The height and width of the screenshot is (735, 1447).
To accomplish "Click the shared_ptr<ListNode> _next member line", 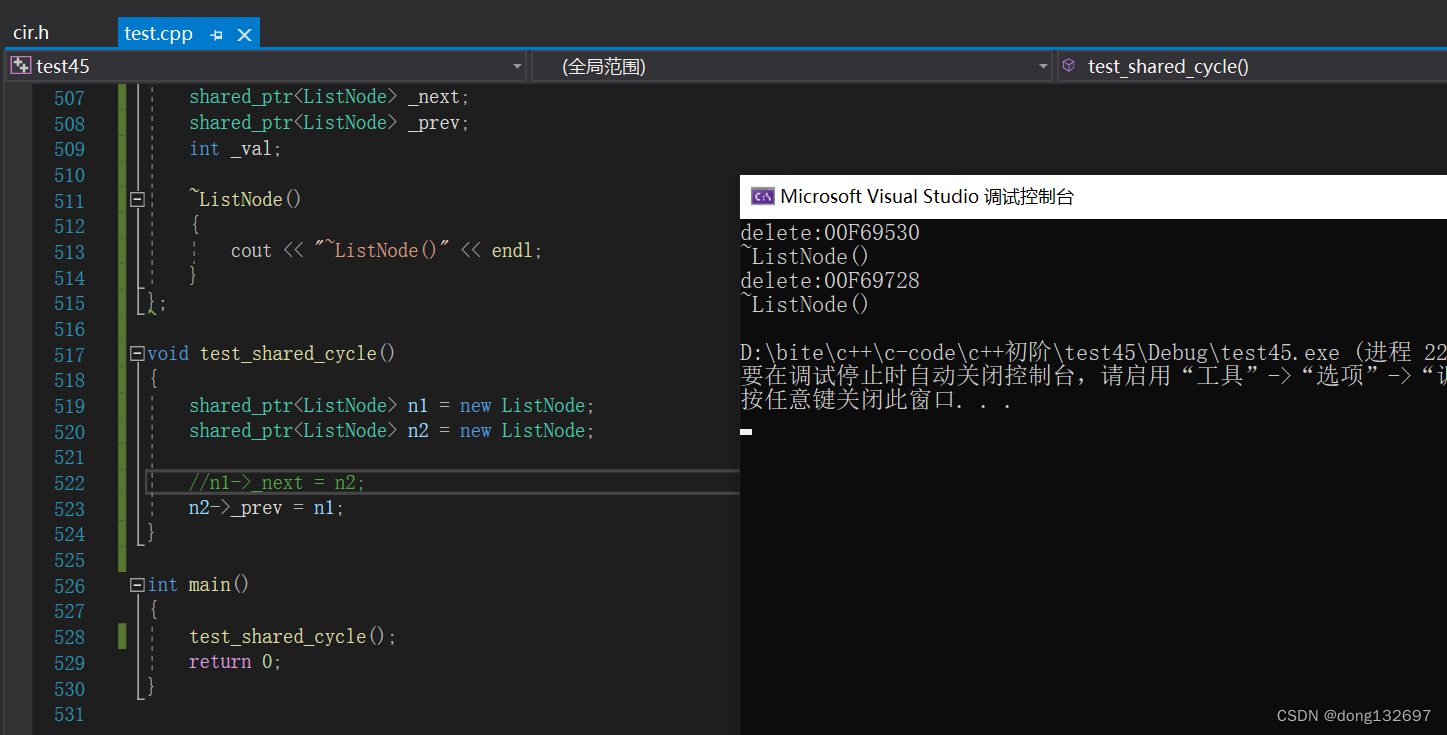I will (329, 97).
